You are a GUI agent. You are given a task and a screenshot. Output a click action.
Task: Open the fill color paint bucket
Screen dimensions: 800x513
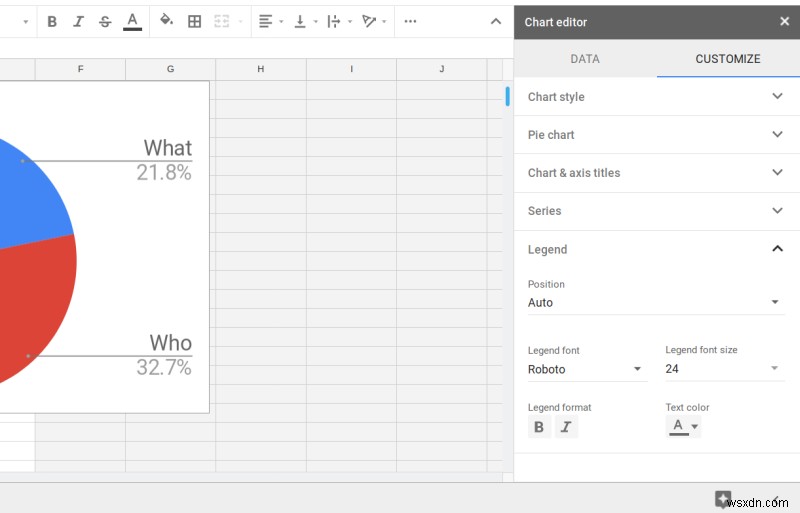(167, 21)
